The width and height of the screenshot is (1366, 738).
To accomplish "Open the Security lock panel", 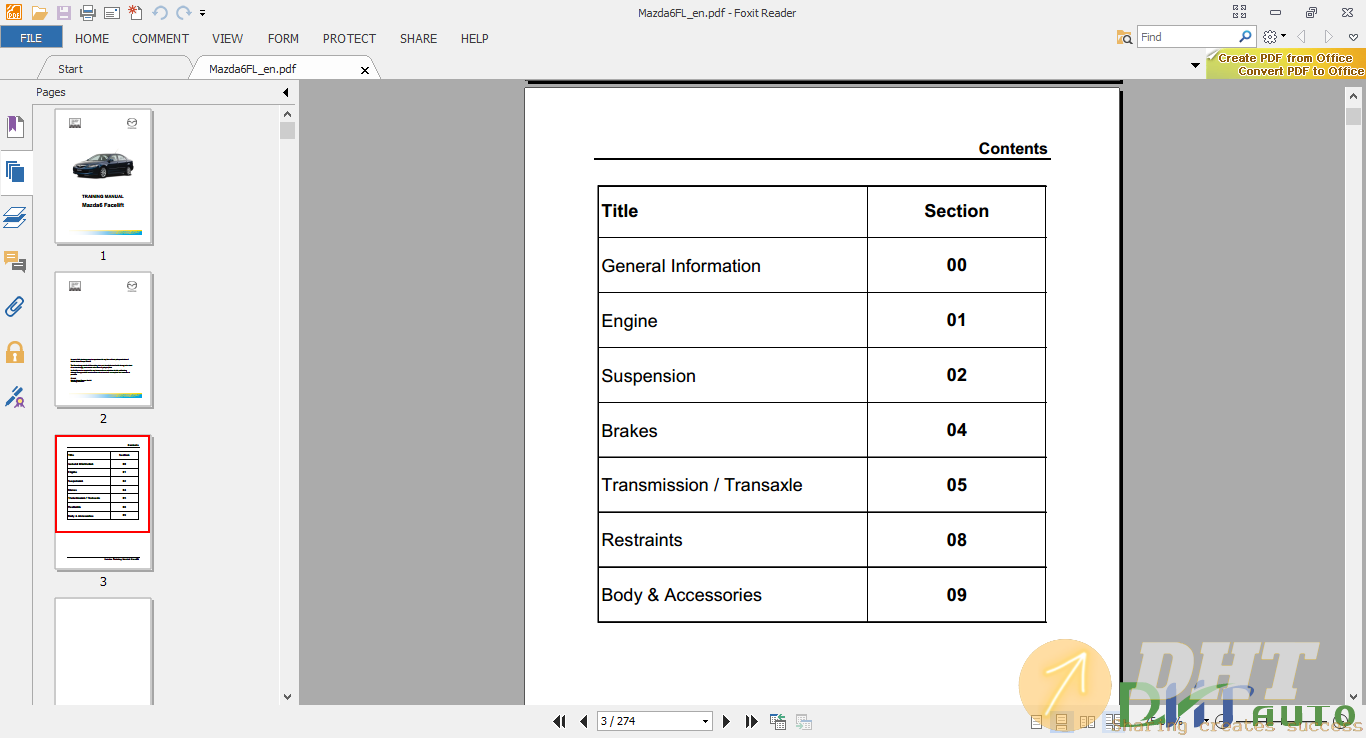I will tap(15, 352).
